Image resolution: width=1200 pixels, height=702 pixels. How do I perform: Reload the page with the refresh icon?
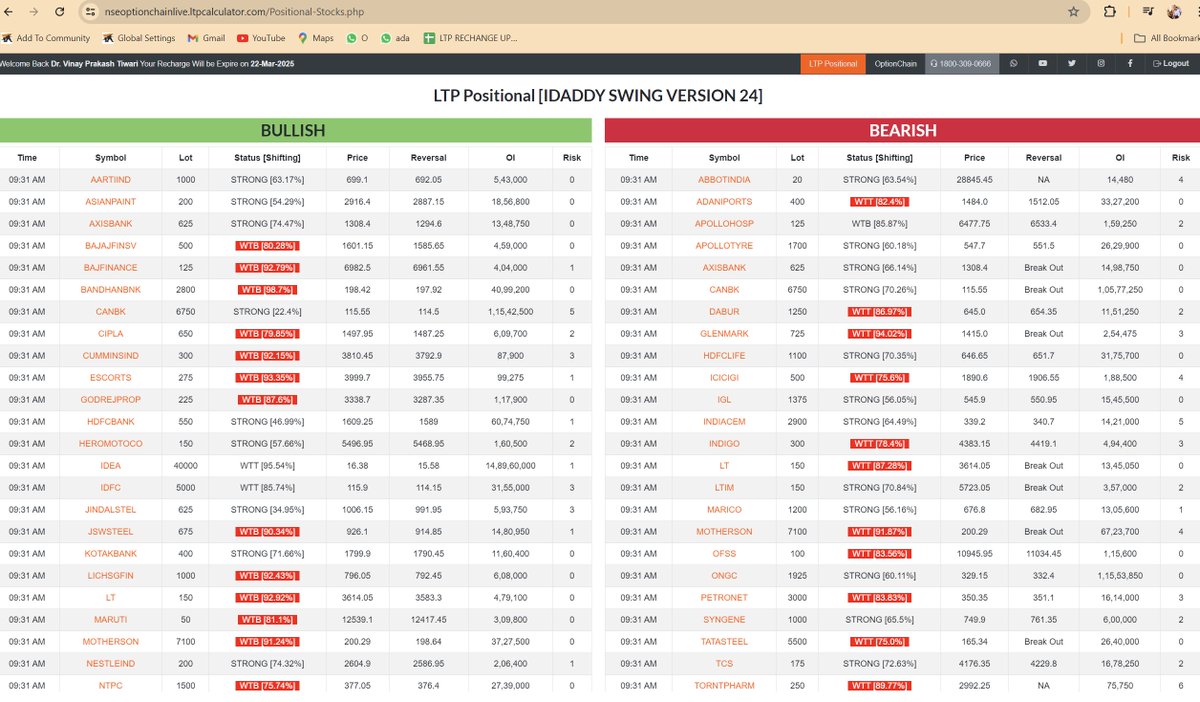[x=59, y=12]
